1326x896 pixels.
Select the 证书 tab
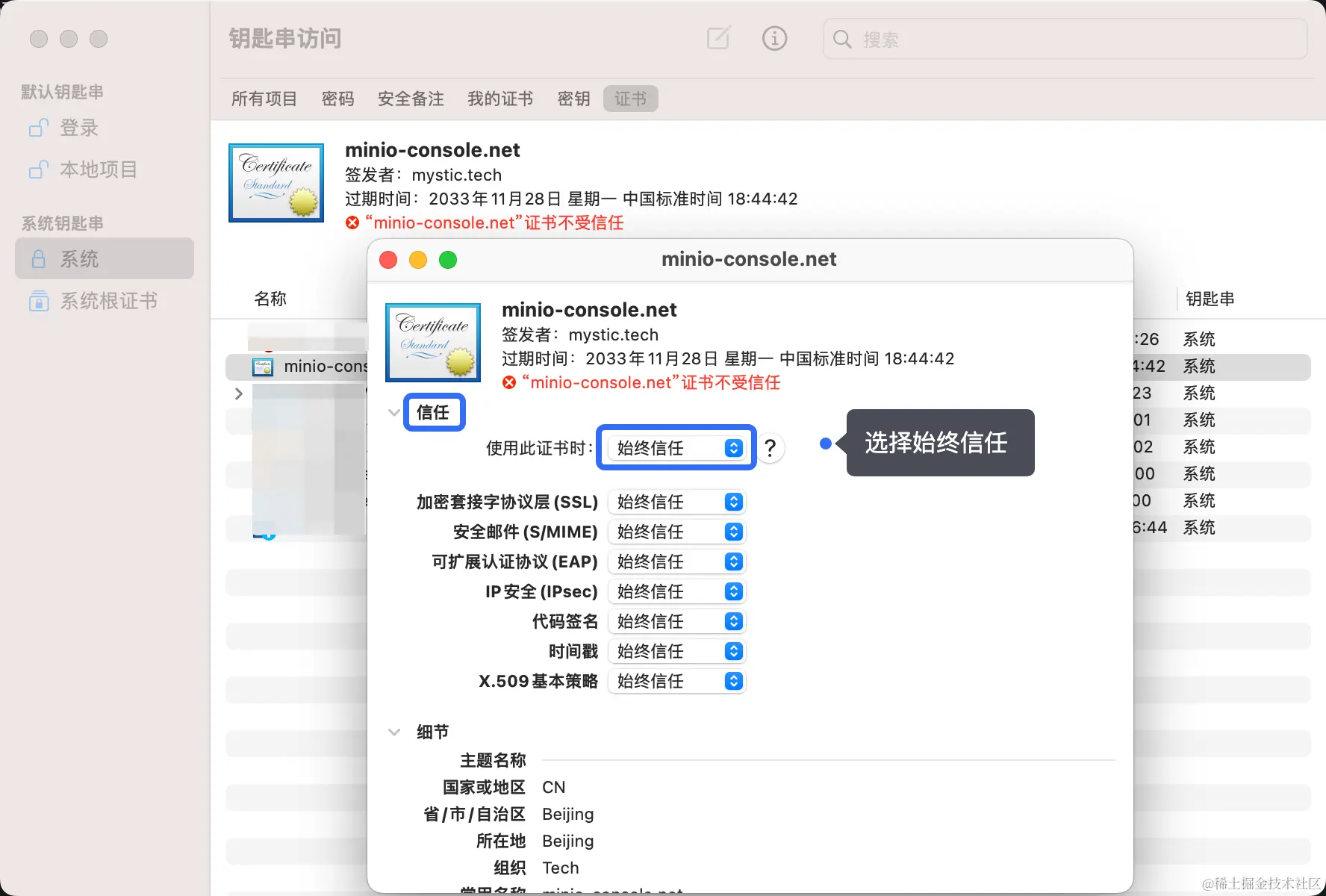point(631,99)
